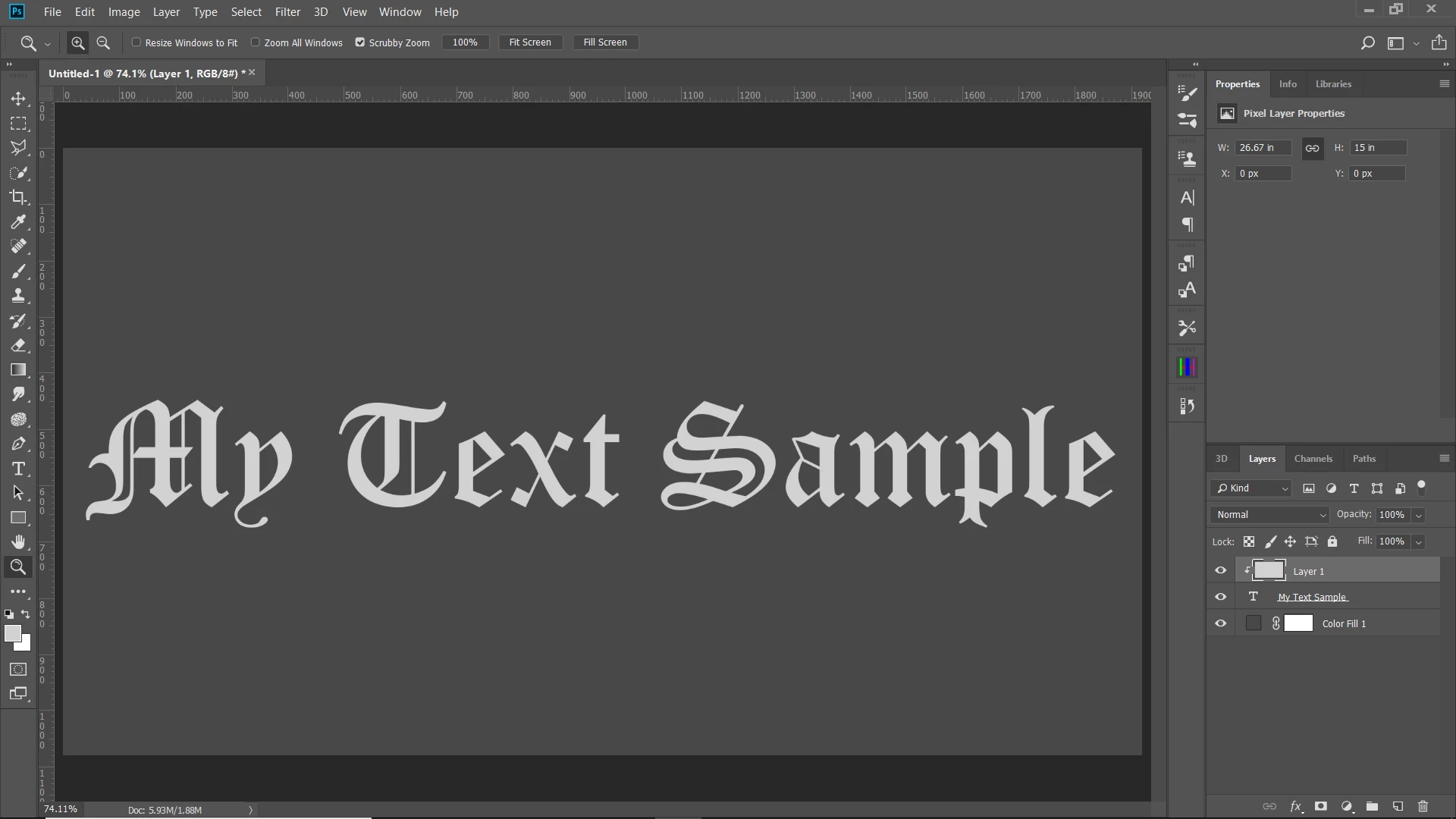Switch to the Channels tab
1456x819 pixels.
(1313, 459)
